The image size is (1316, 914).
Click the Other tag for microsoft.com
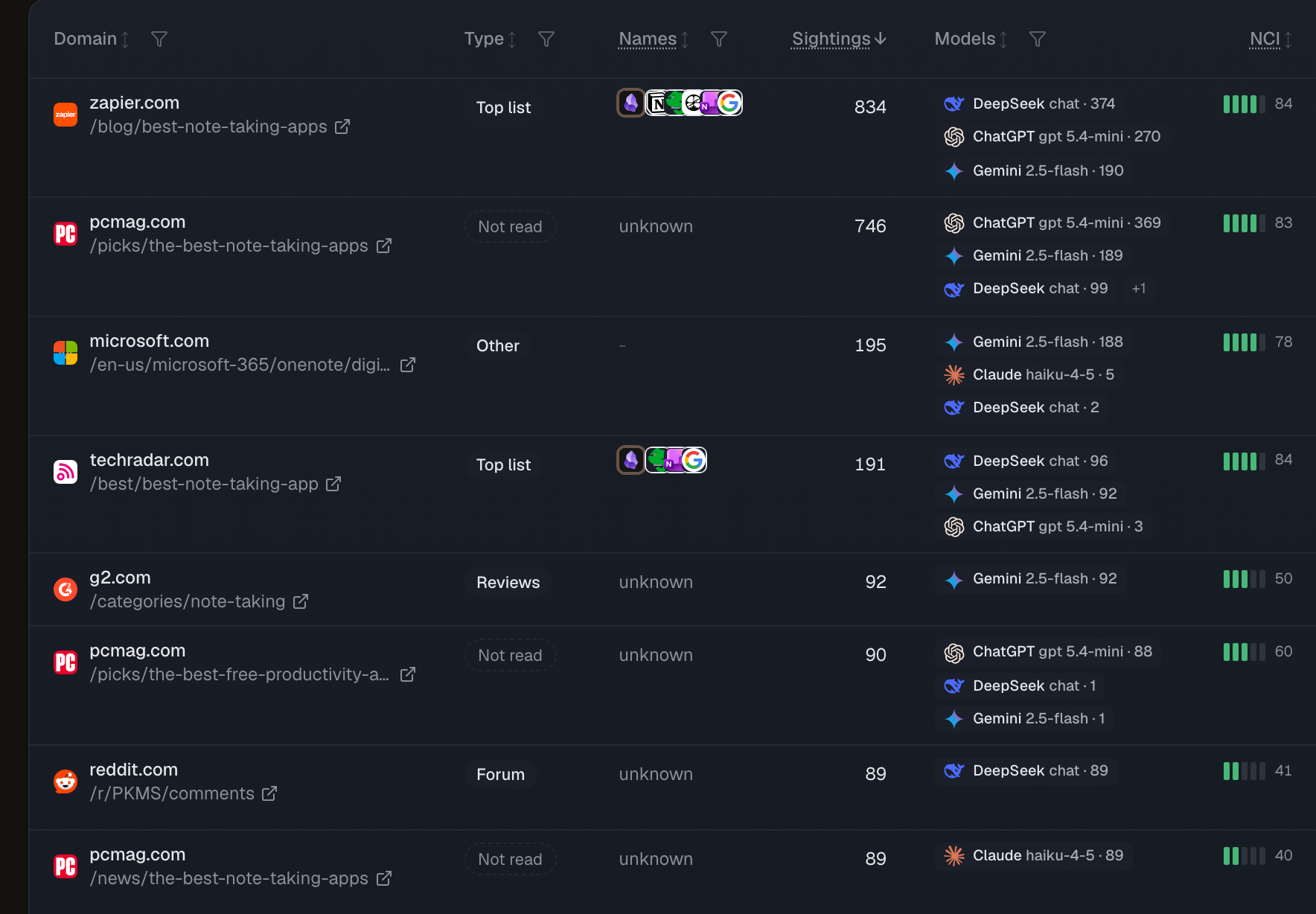(x=498, y=346)
